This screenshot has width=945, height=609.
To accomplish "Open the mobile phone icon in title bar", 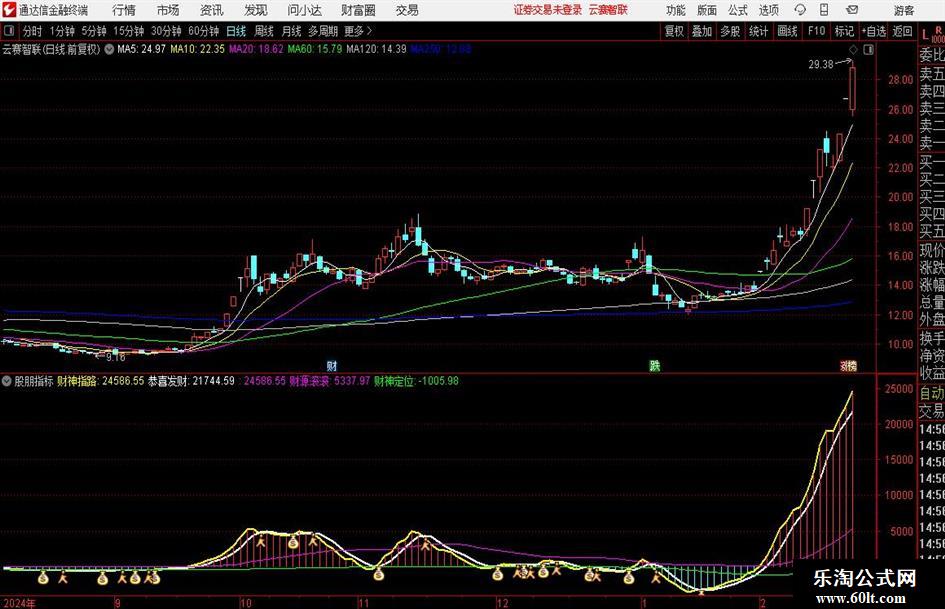I will [x=824, y=10].
